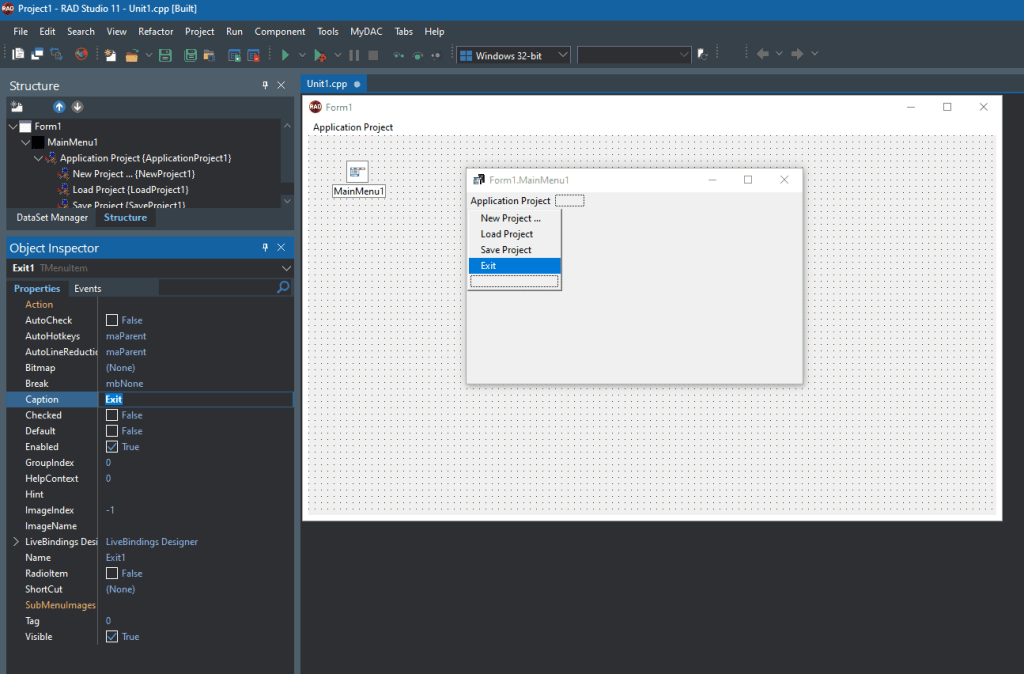Click the Open Project icon
Viewport: 1024px width, 674px height.
click(209, 56)
